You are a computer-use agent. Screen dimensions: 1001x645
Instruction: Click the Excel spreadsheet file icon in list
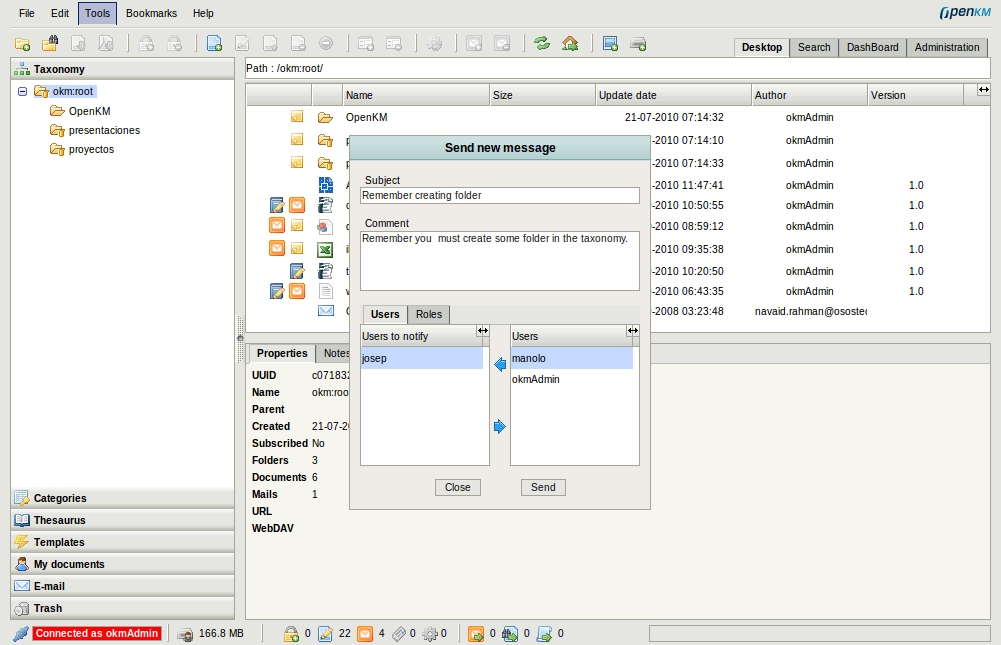(326, 250)
